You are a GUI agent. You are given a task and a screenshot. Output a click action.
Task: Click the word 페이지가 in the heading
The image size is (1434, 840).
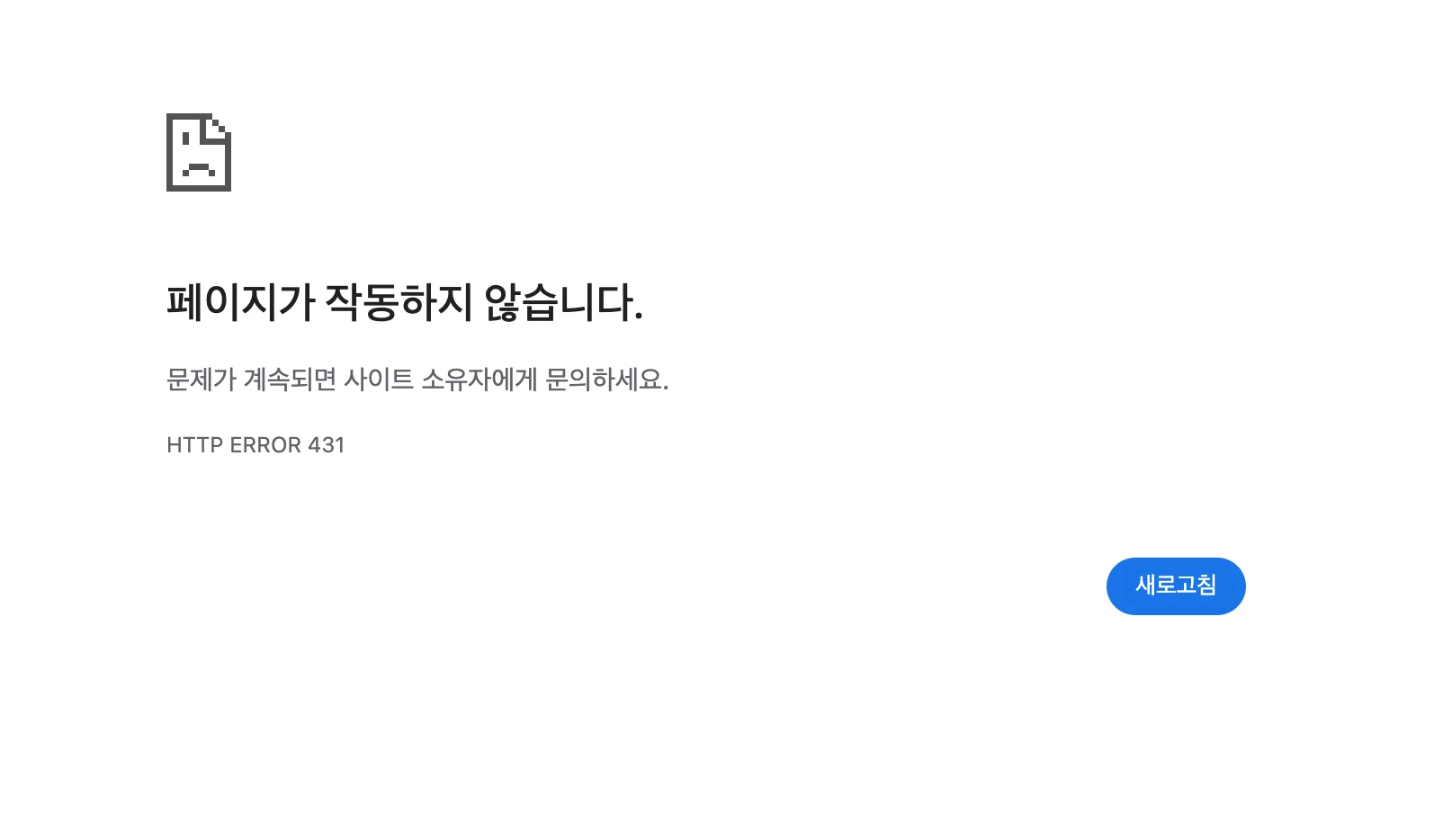coord(240,302)
